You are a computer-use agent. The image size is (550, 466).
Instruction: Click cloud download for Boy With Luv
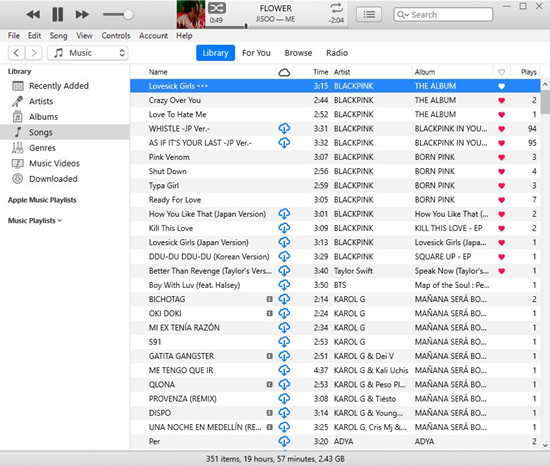284,285
